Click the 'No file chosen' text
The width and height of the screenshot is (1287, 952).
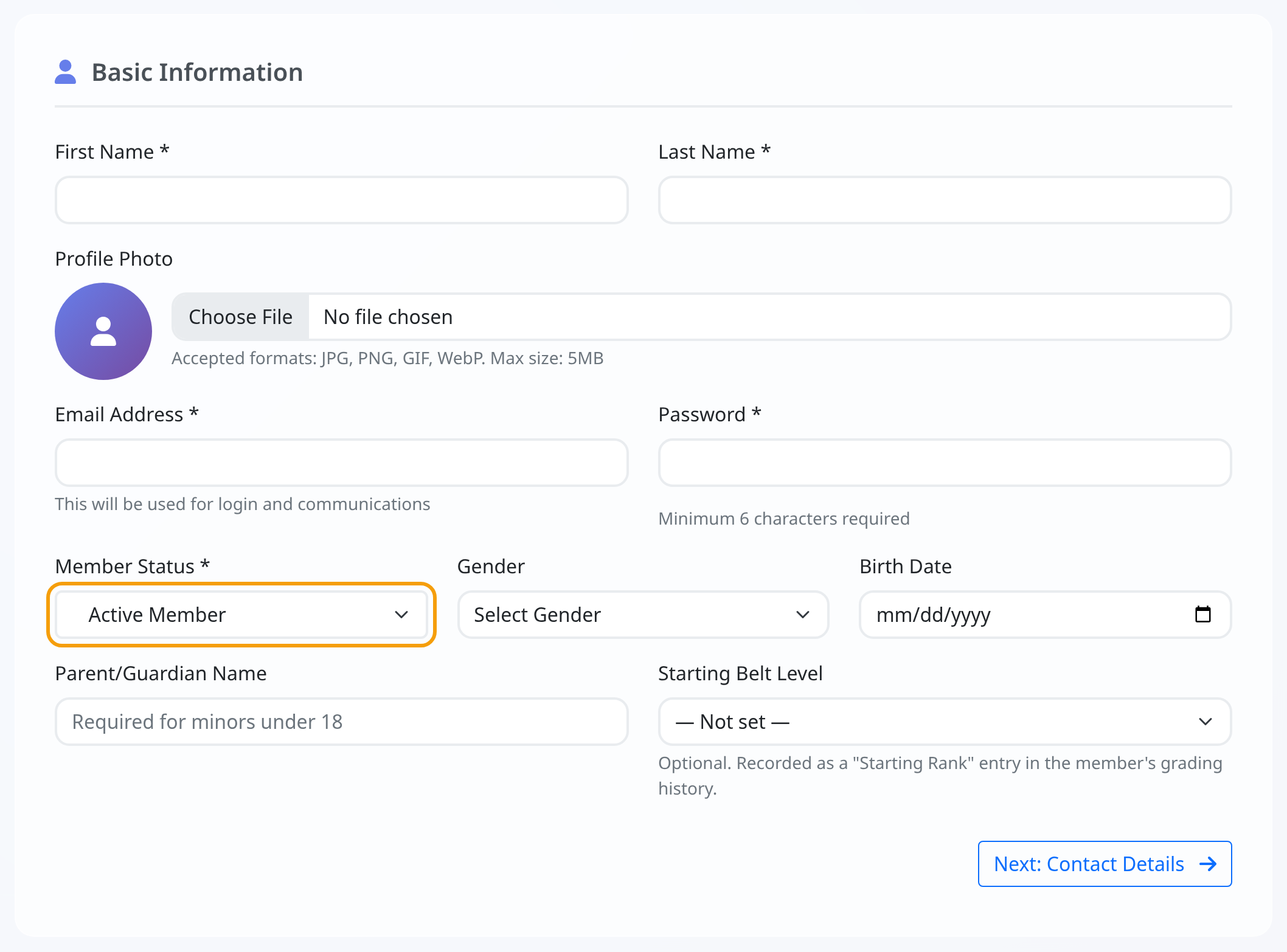[x=388, y=317]
